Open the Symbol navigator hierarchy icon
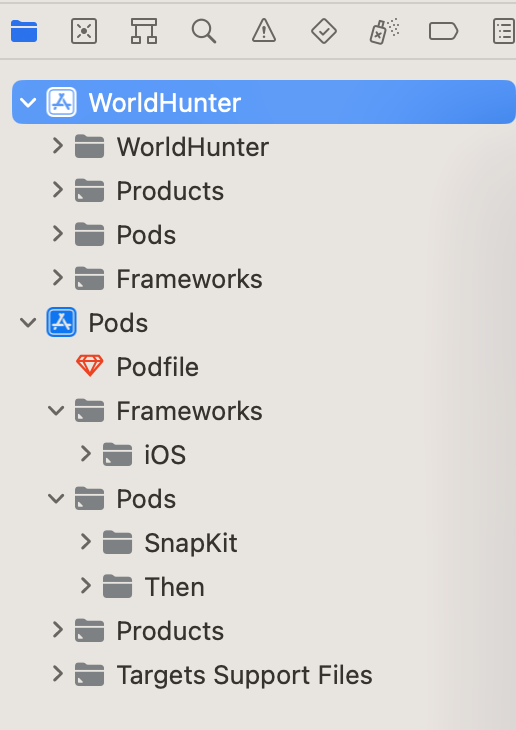 click(x=143, y=31)
